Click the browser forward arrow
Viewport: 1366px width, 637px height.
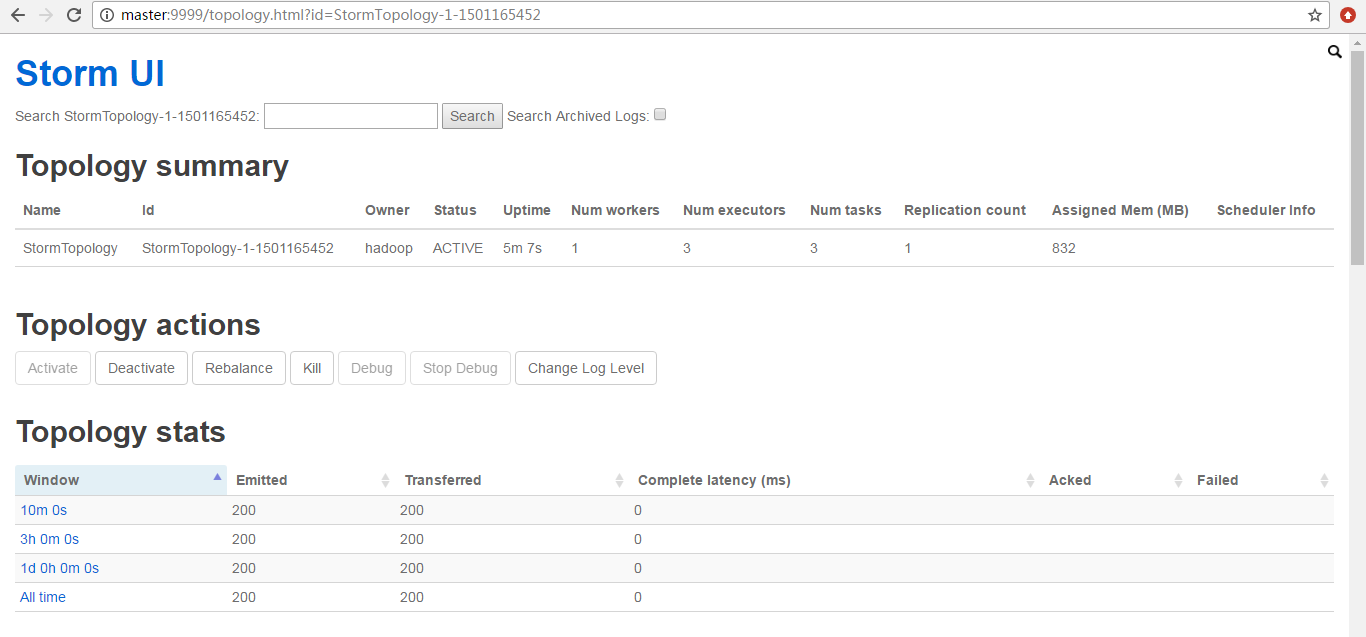(45, 15)
